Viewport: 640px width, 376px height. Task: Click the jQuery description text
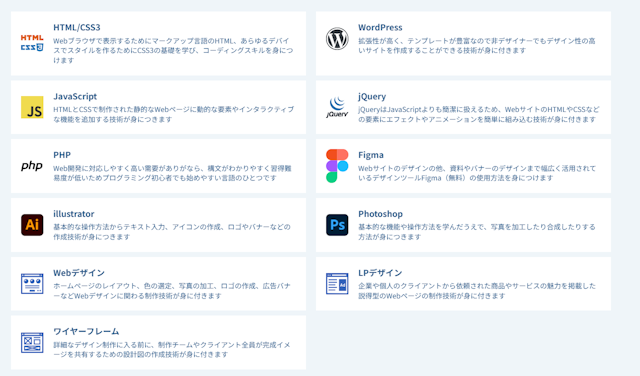[x=479, y=114]
